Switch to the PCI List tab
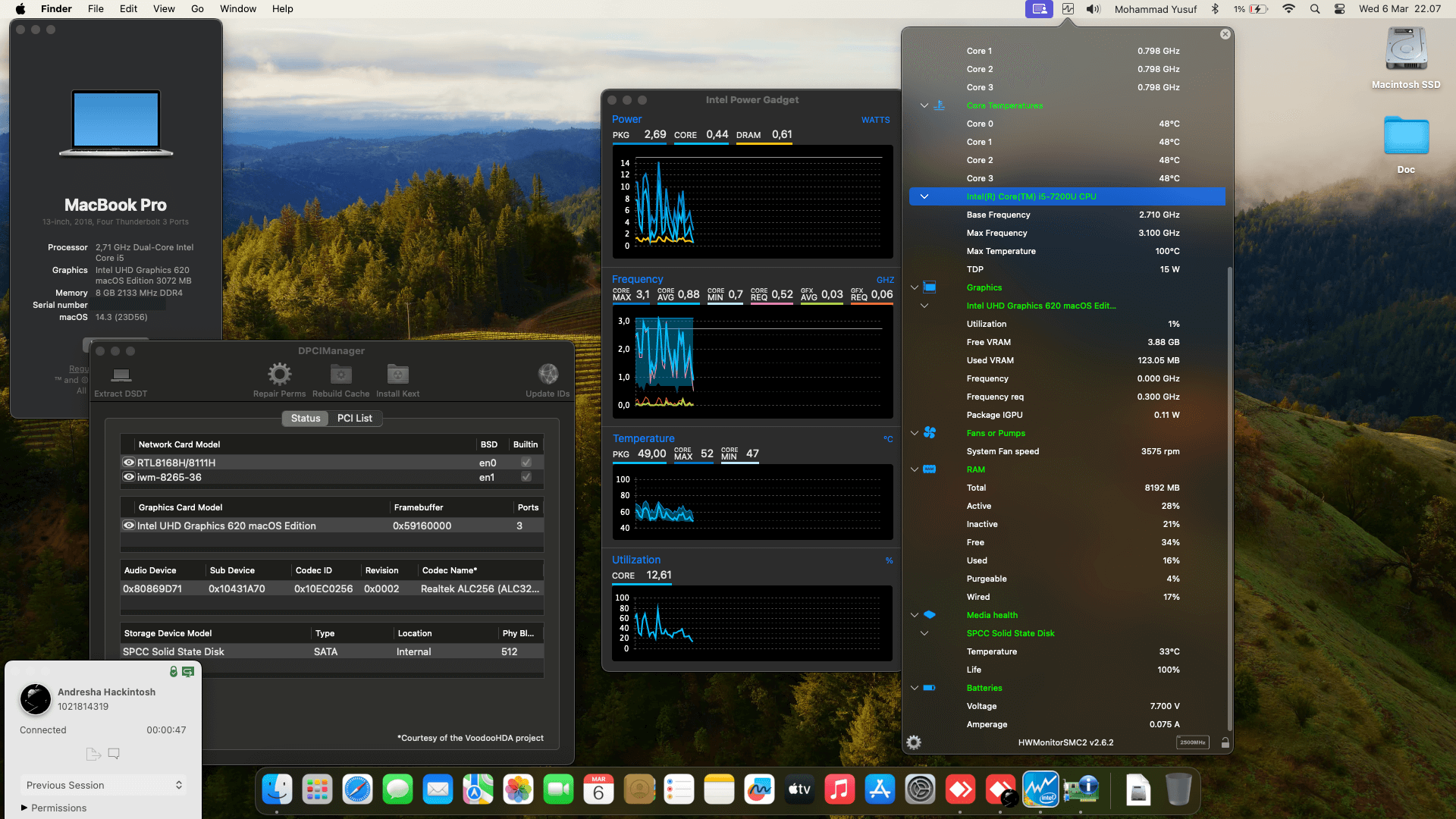 [x=355, y=418]
